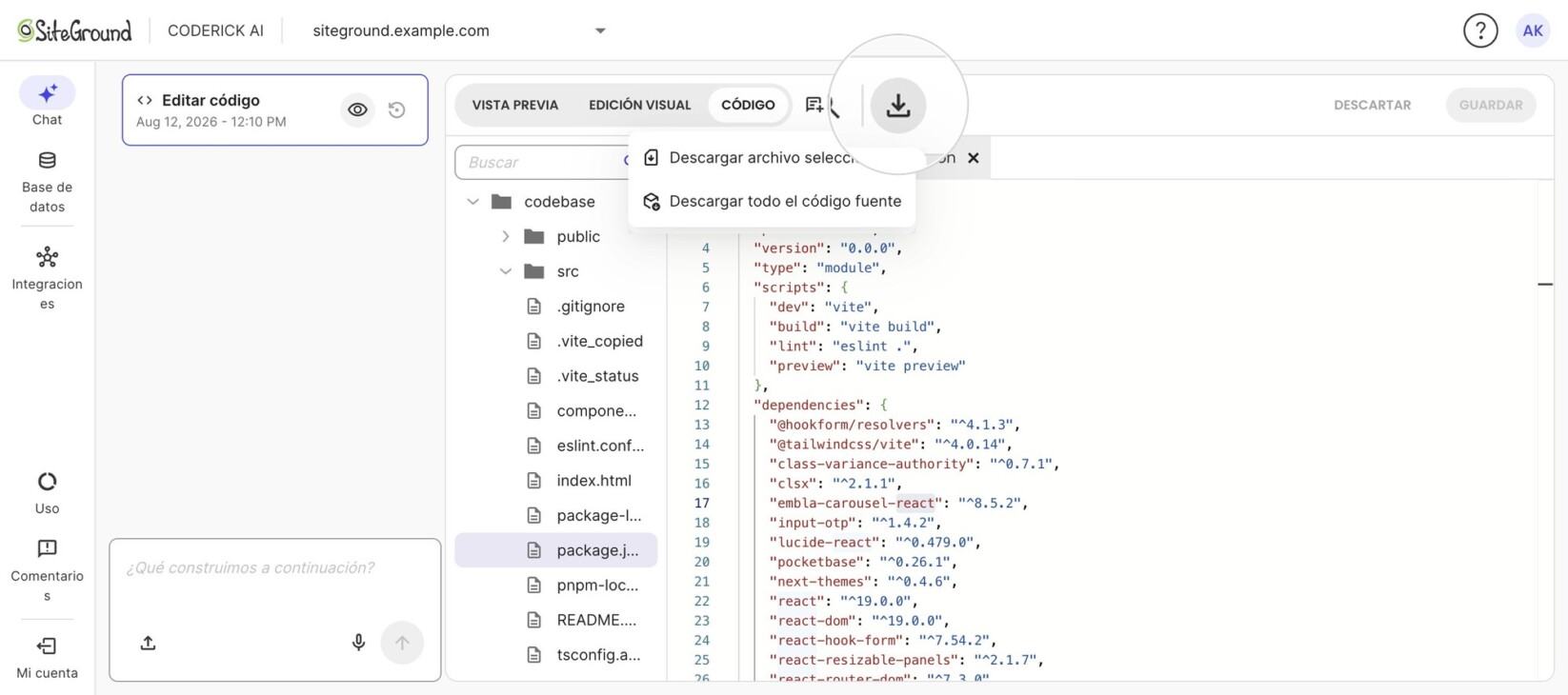Collapse the src folder chevron
Screen dimensions: 1568x695
506,271
